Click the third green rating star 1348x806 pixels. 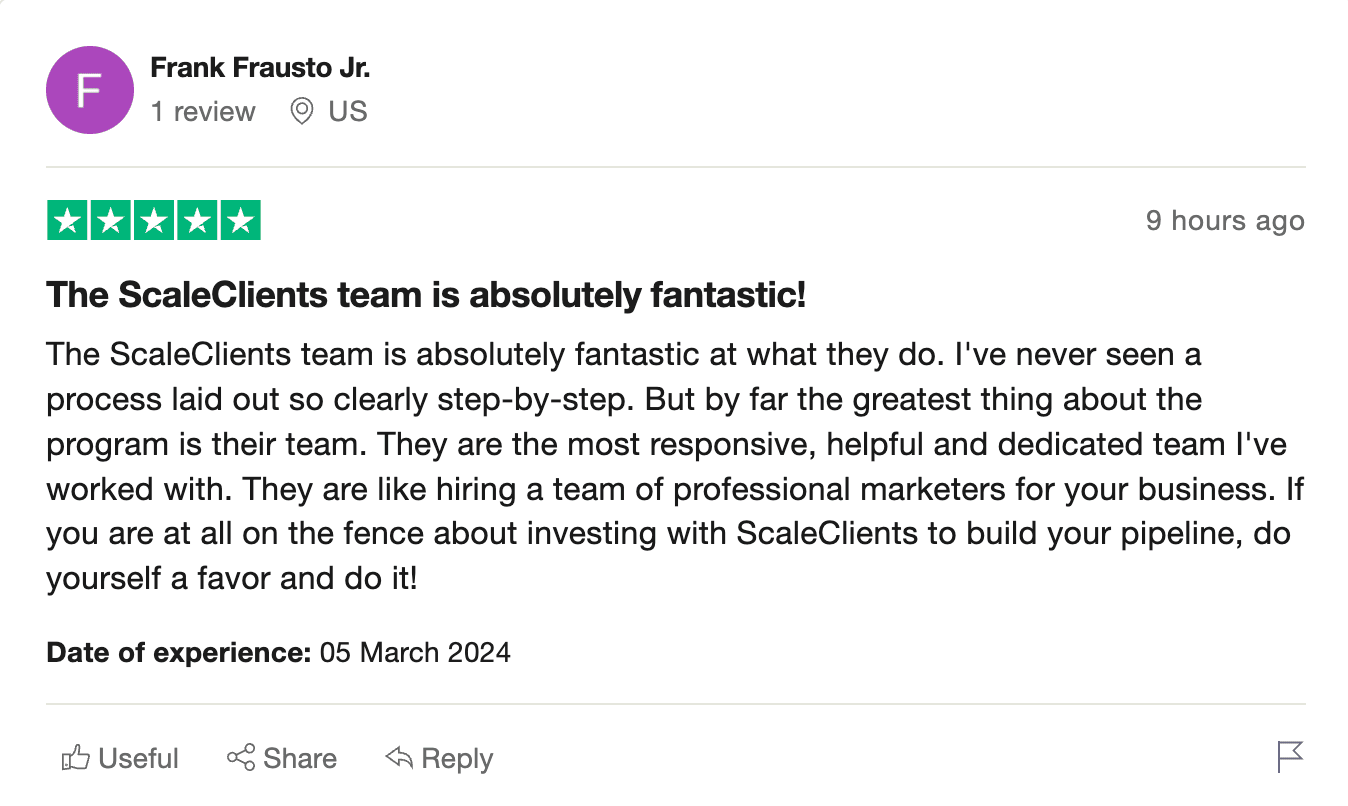[x=154, y=221]
